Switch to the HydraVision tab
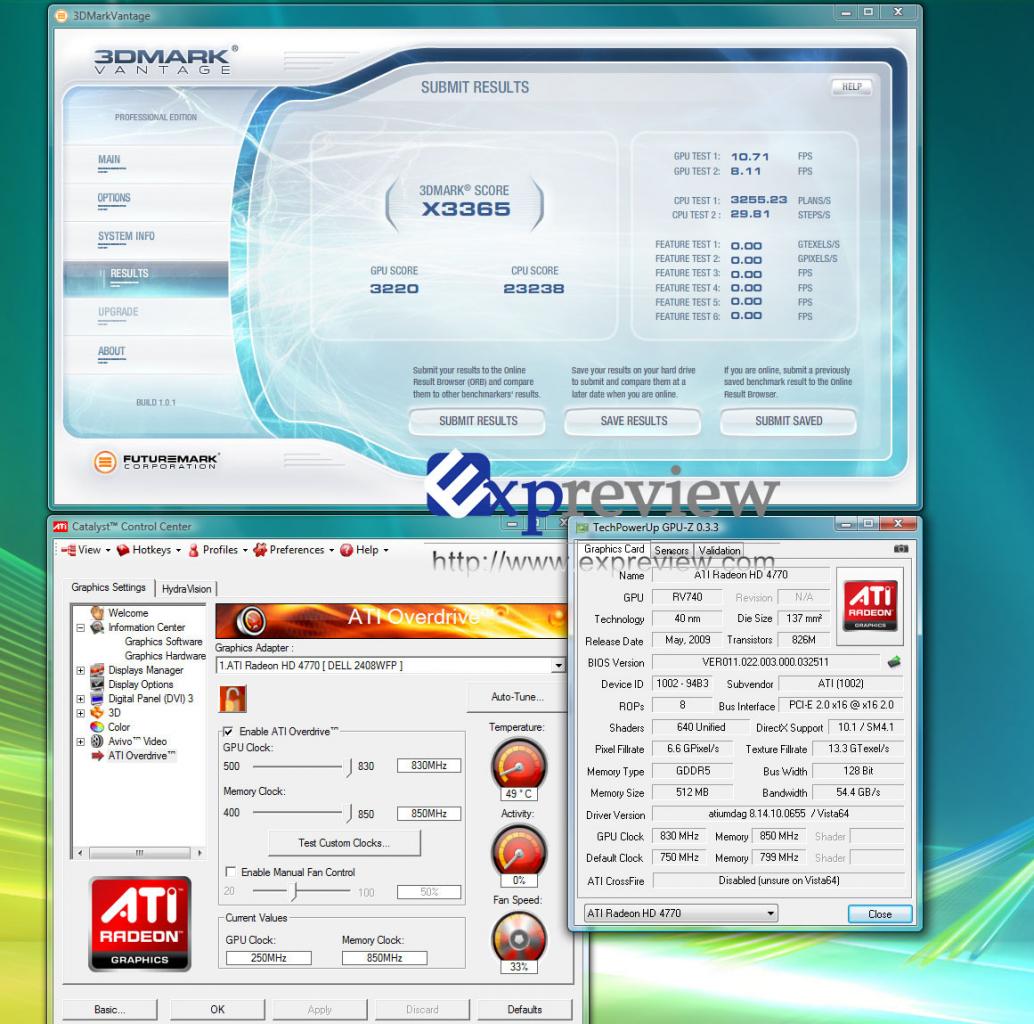Screen dimensions: 1034x1024 (187, 589)
